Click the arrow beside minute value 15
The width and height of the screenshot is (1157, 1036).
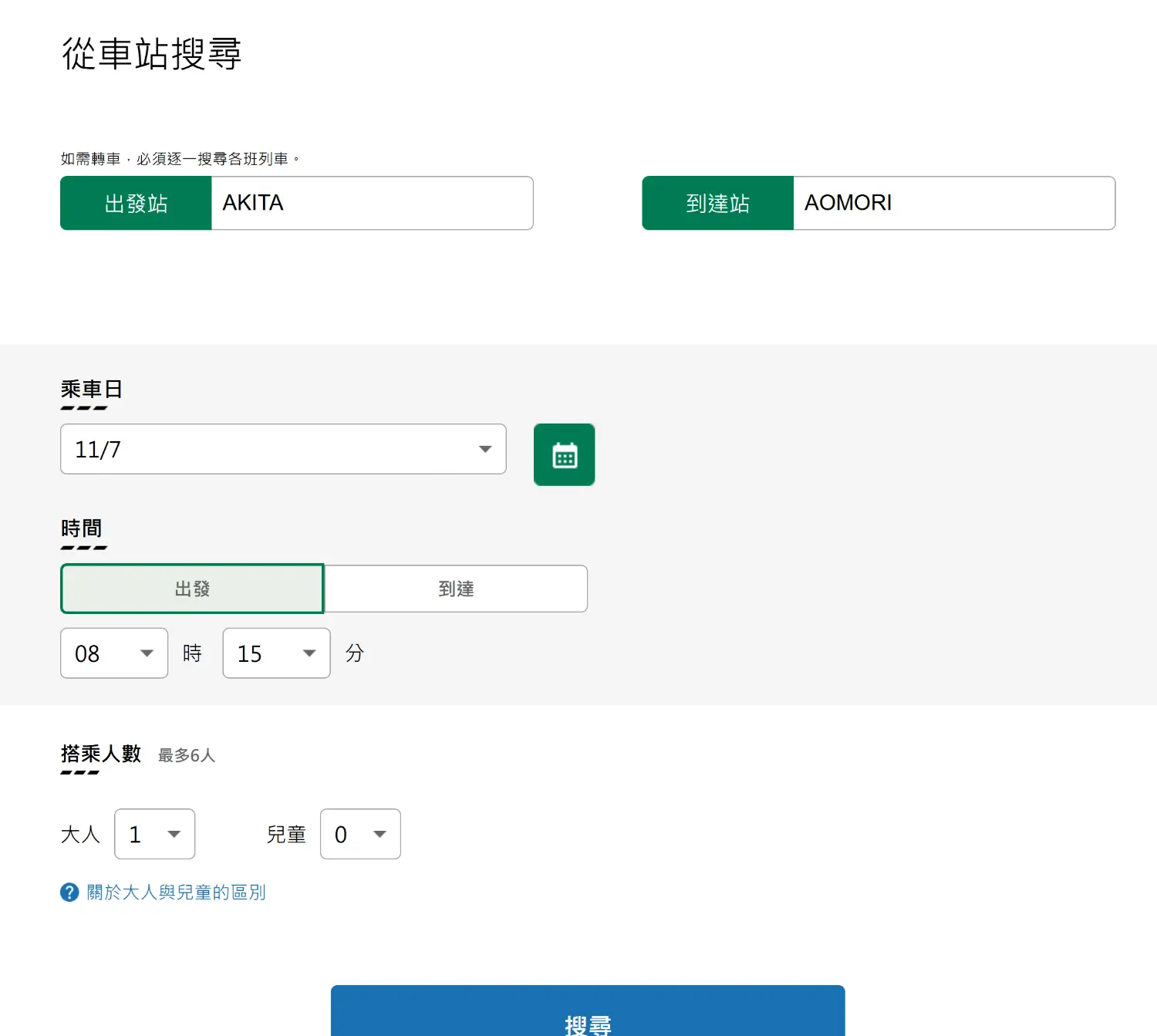[x=309, y=653]
